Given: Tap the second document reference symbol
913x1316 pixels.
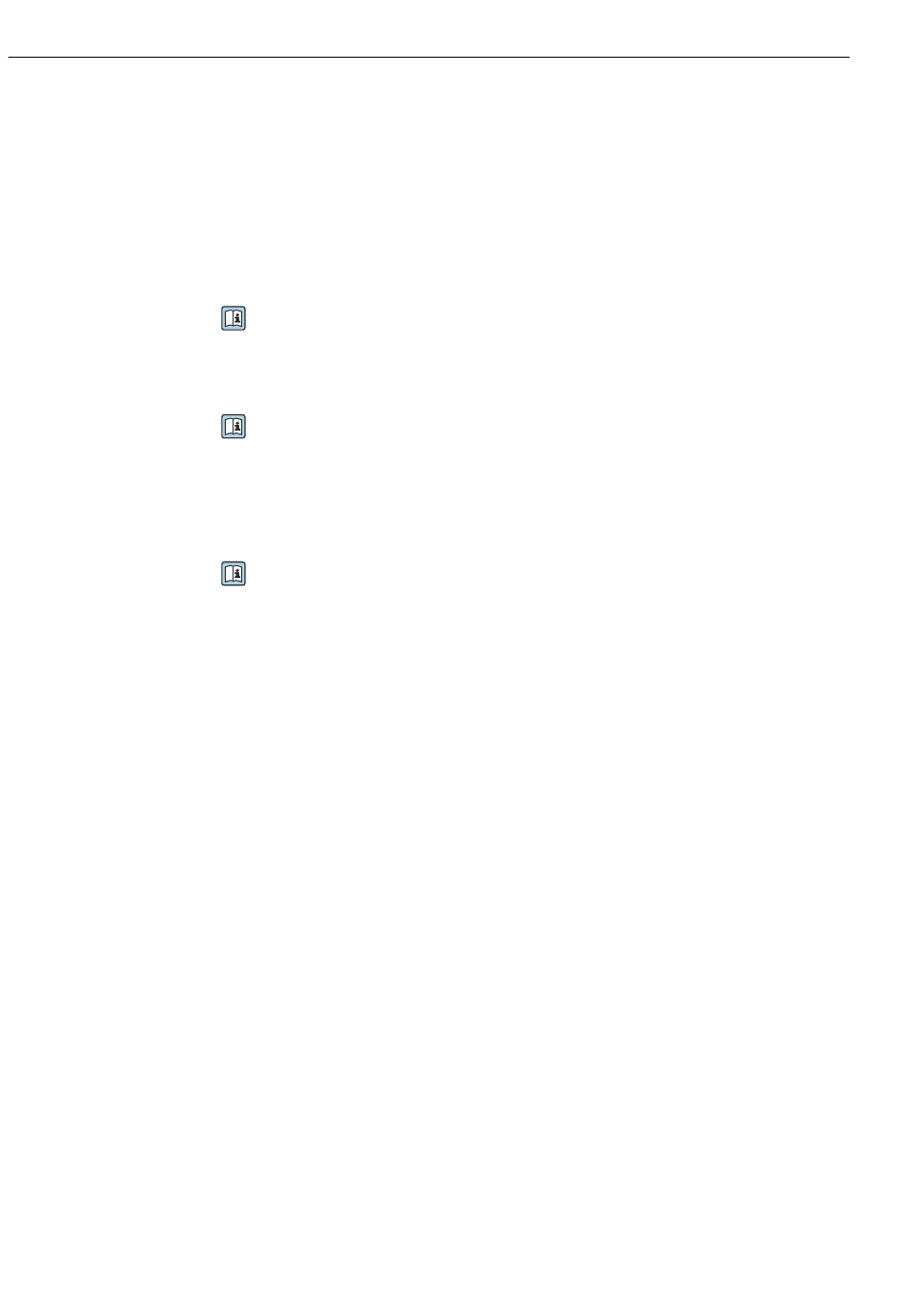Looking at the screenshot, I should (234, 427).
